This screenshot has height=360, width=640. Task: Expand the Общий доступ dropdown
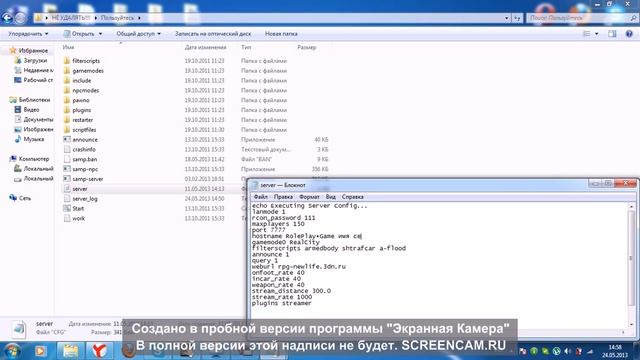pos(138,34)
